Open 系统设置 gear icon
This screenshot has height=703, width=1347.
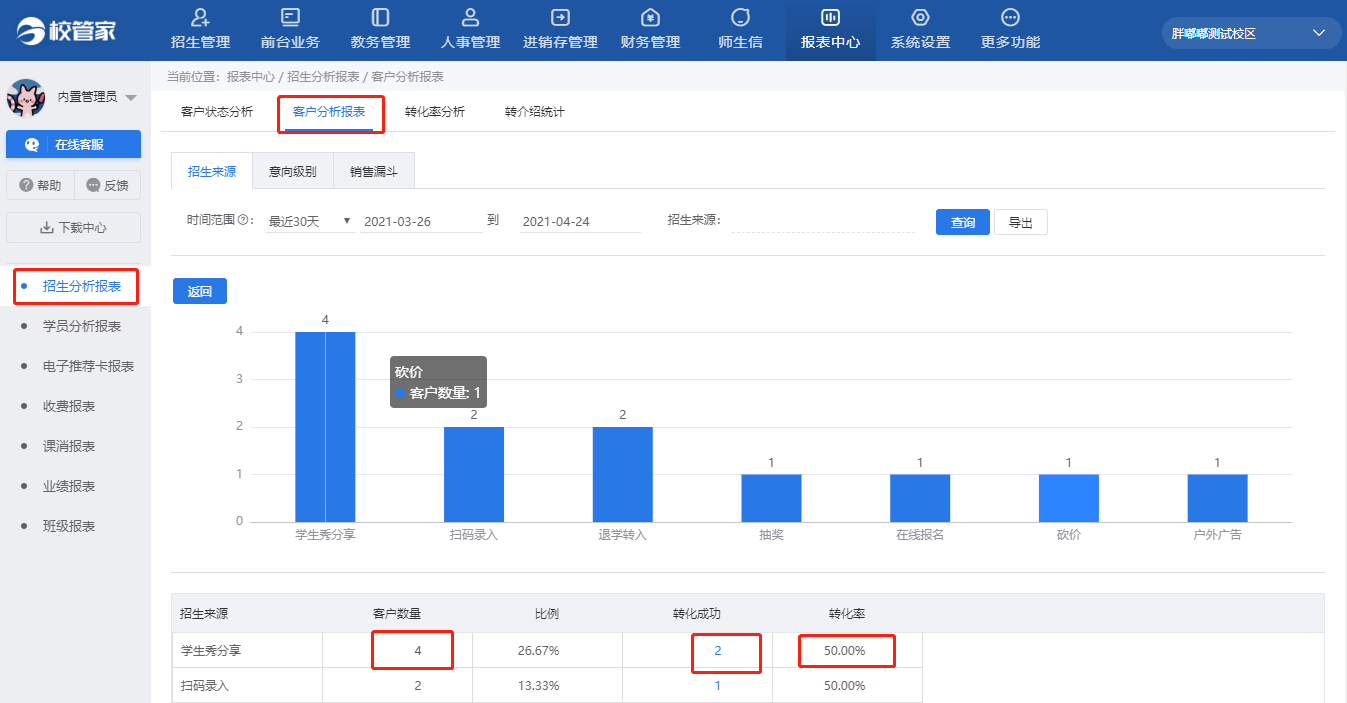(920, 17)
